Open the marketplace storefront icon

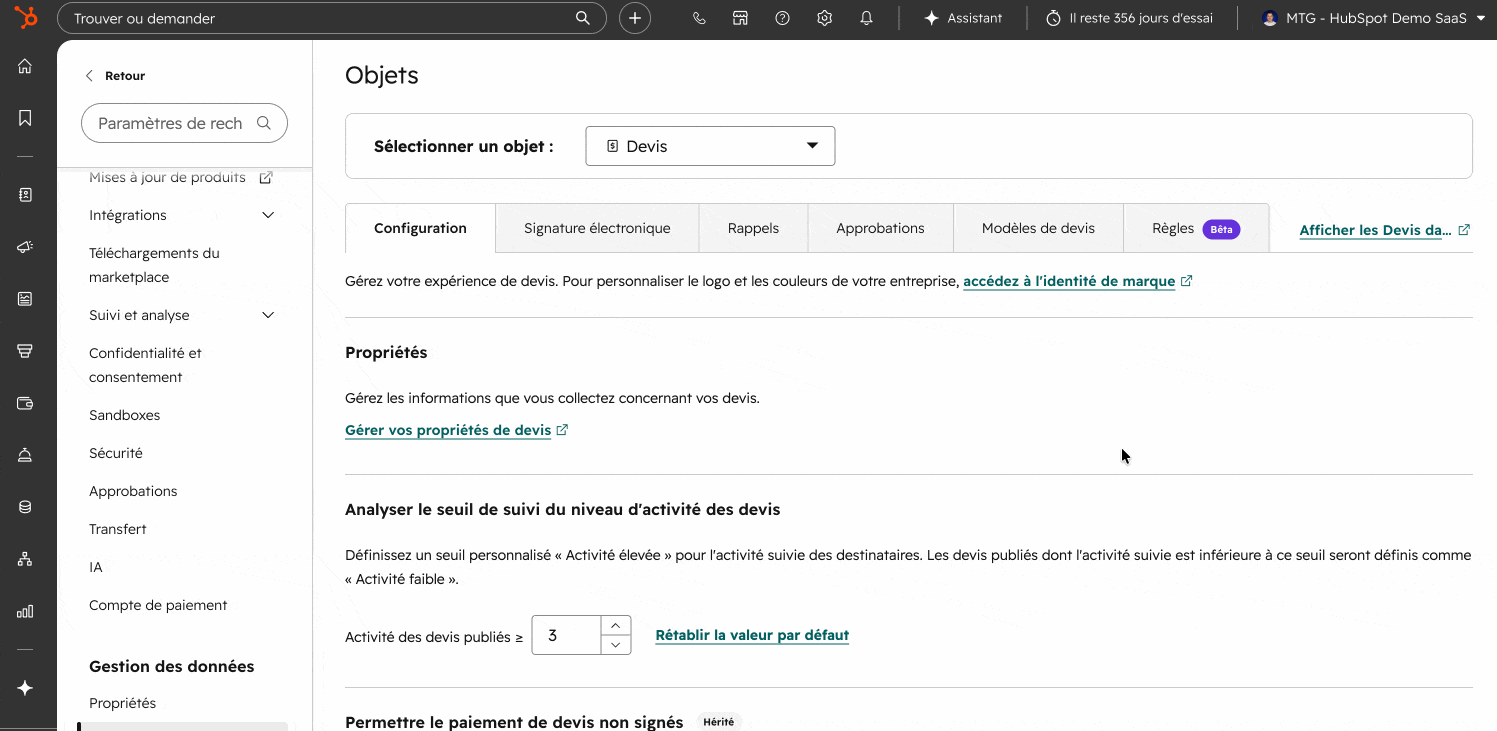[741, 18]
